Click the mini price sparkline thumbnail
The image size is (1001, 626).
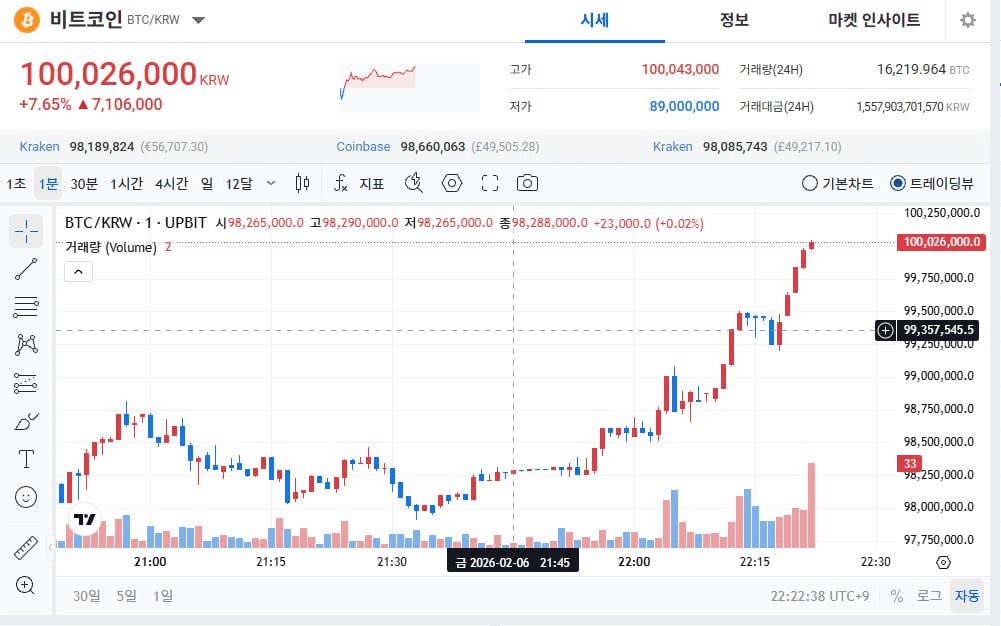[409, 87]
